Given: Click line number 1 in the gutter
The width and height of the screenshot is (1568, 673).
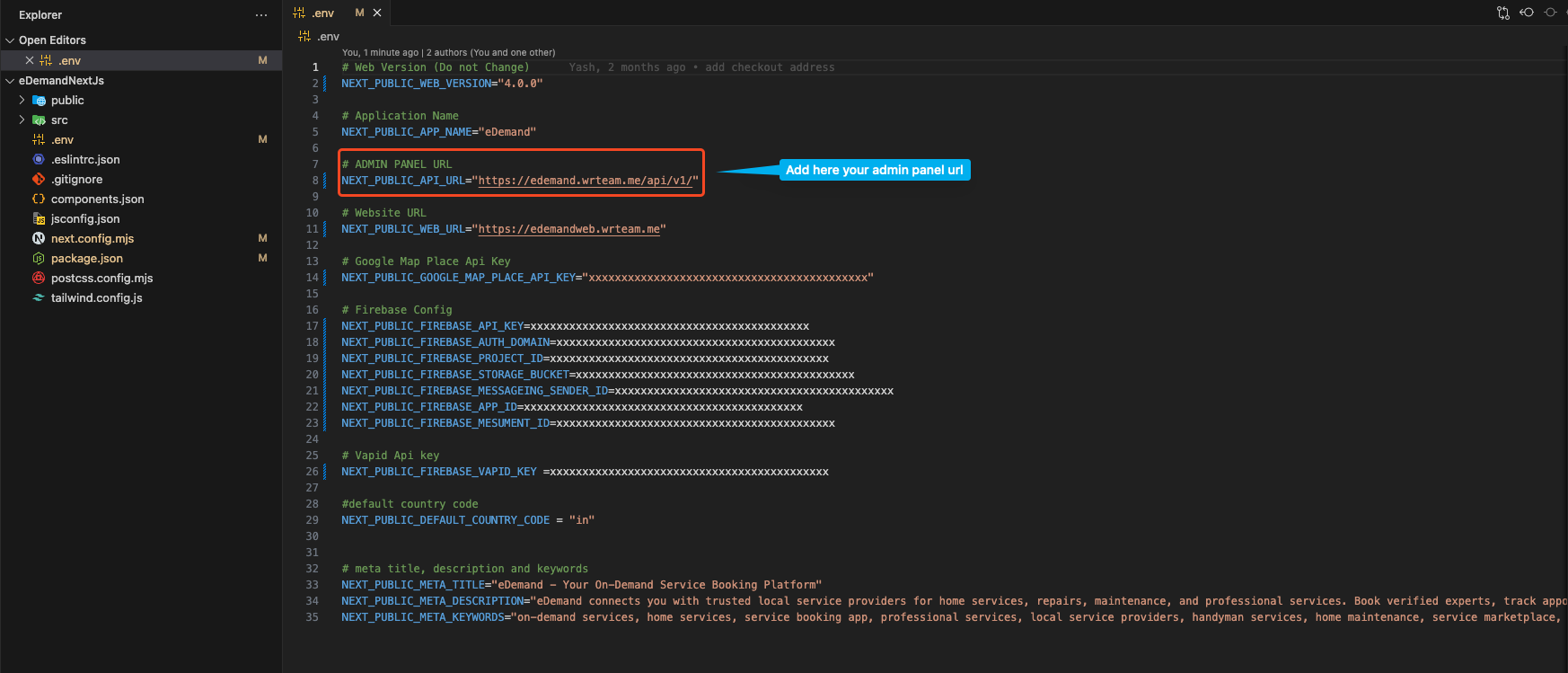Looking at the screenshot, I should (x=315, y=67).
